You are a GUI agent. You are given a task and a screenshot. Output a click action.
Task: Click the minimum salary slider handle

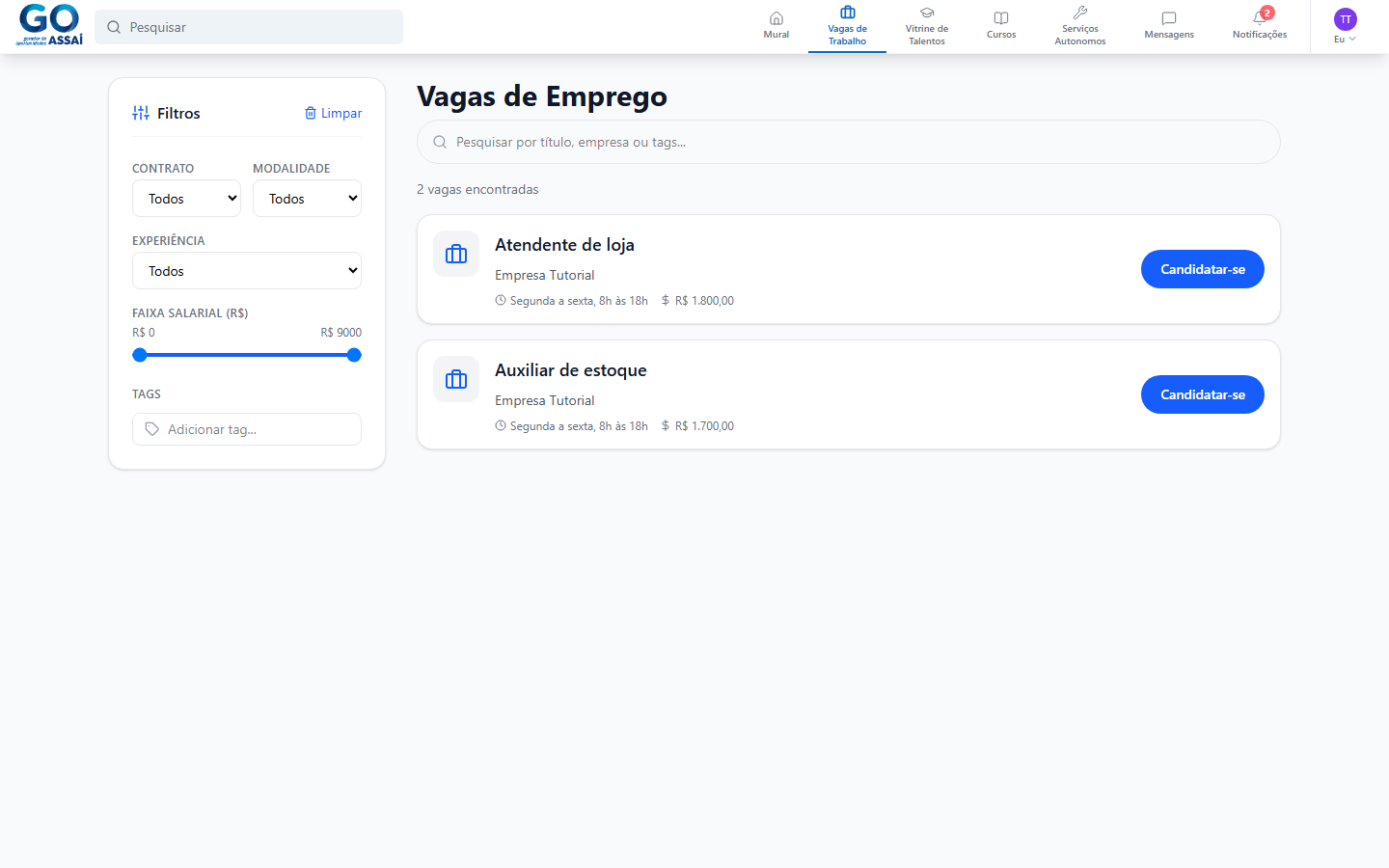(x=140, y=355)
